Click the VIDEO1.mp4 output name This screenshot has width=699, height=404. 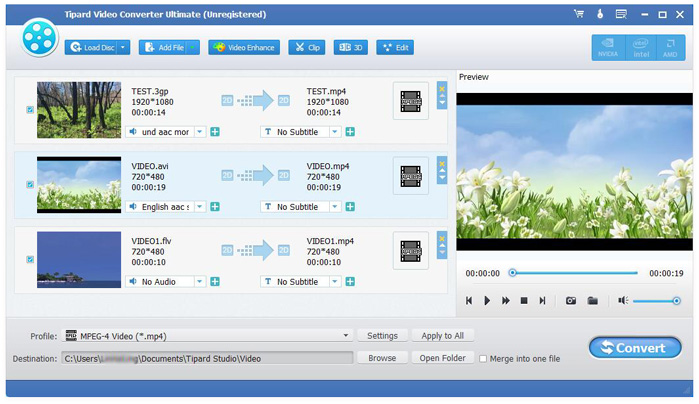coord(330,241)
